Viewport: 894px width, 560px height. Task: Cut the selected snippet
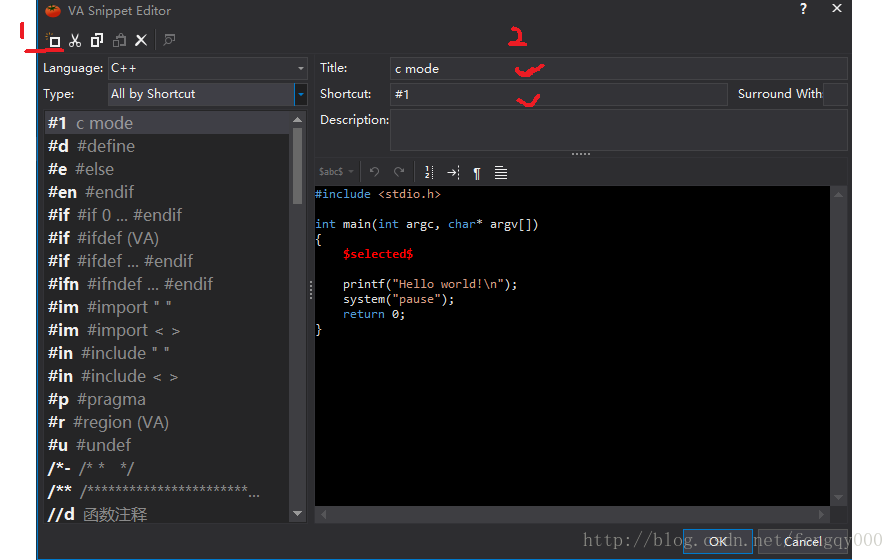pyautogui.click(x=75, y=40)
